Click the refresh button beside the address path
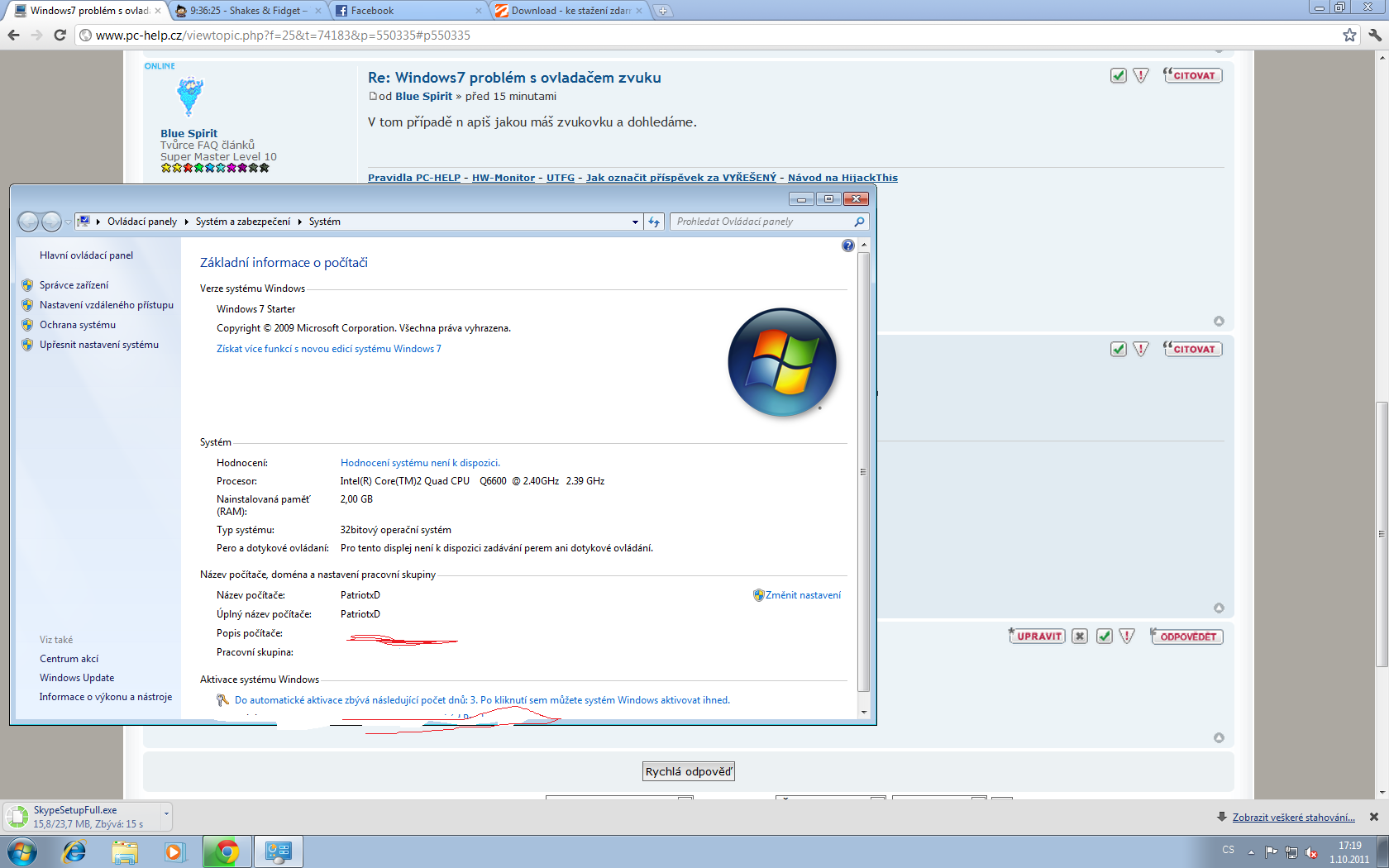 pos(654,222)
